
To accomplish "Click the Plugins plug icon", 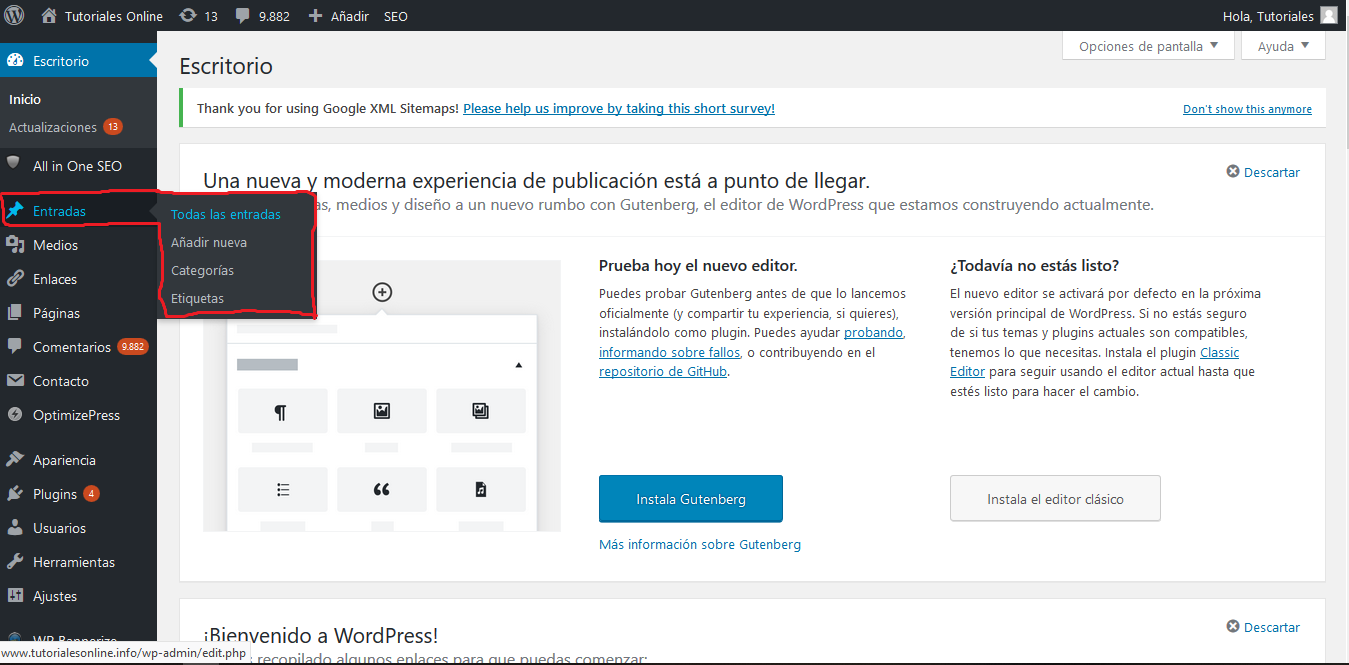I will [x=15, y=494].
